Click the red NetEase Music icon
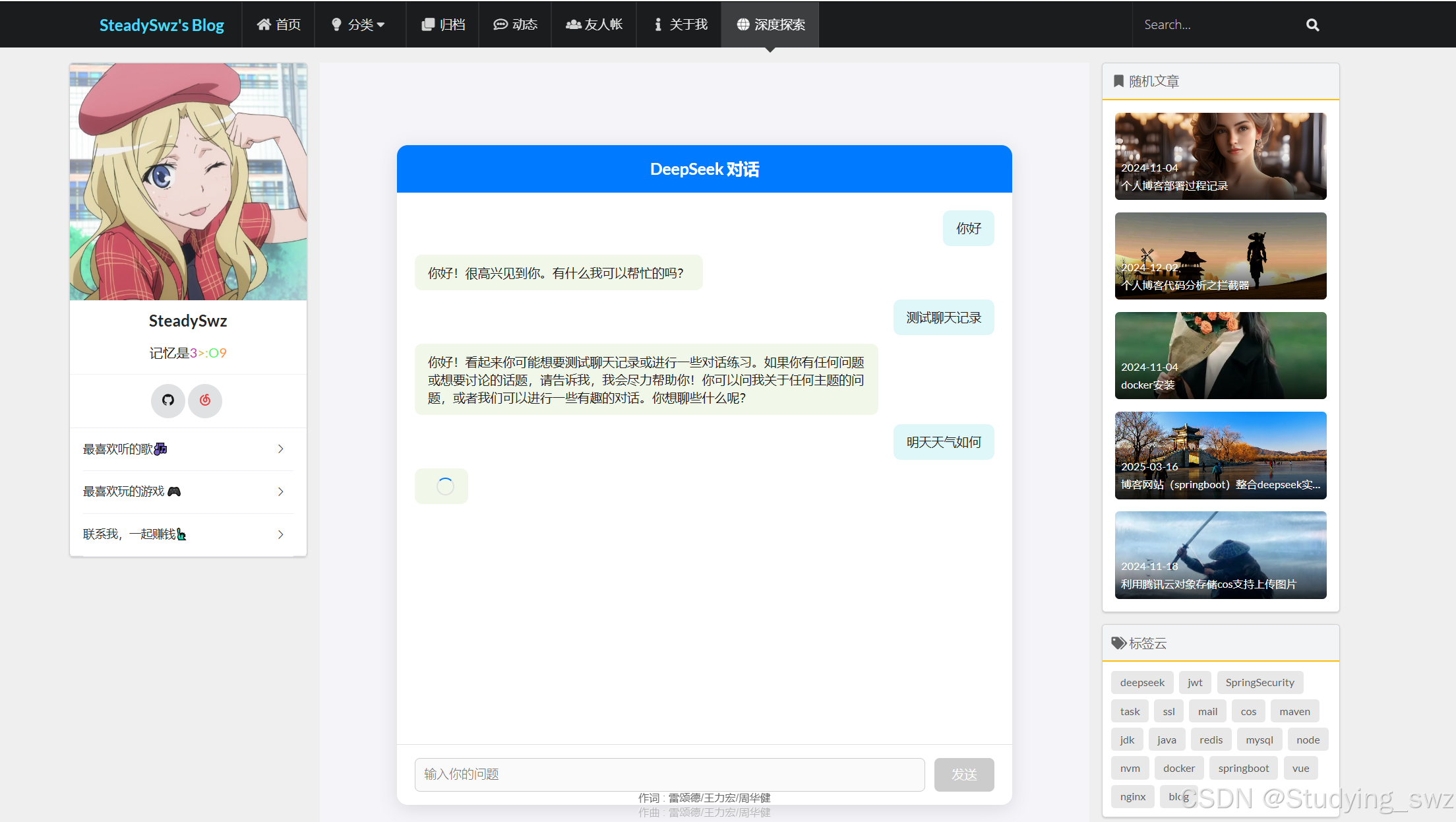The height and width of the screenshot is (822, 1456). click(205, 400)
